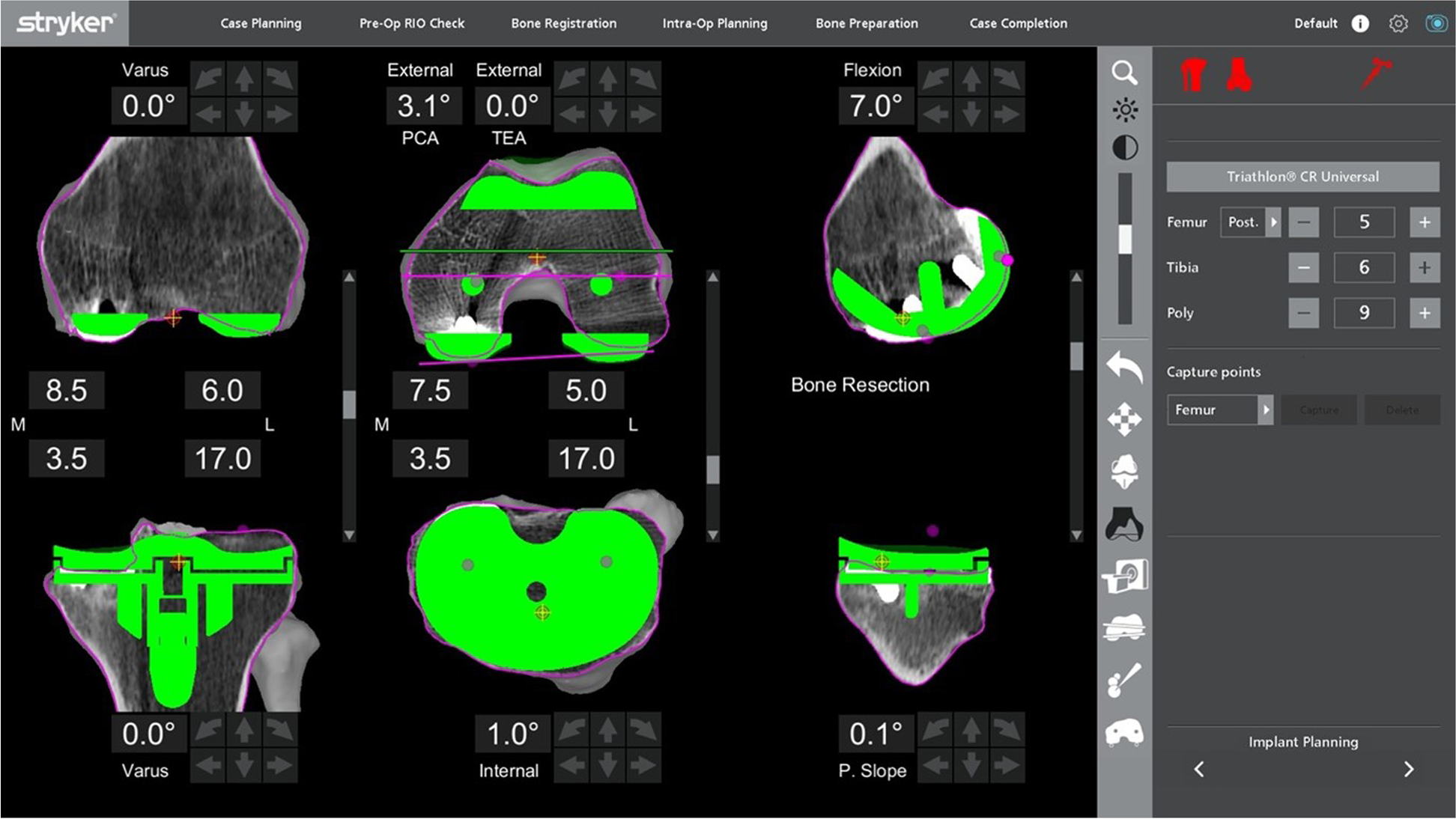Screen dimensions: 1456x819
Task: Adjust the vertical contrast slider handle
Action: 1125,240
